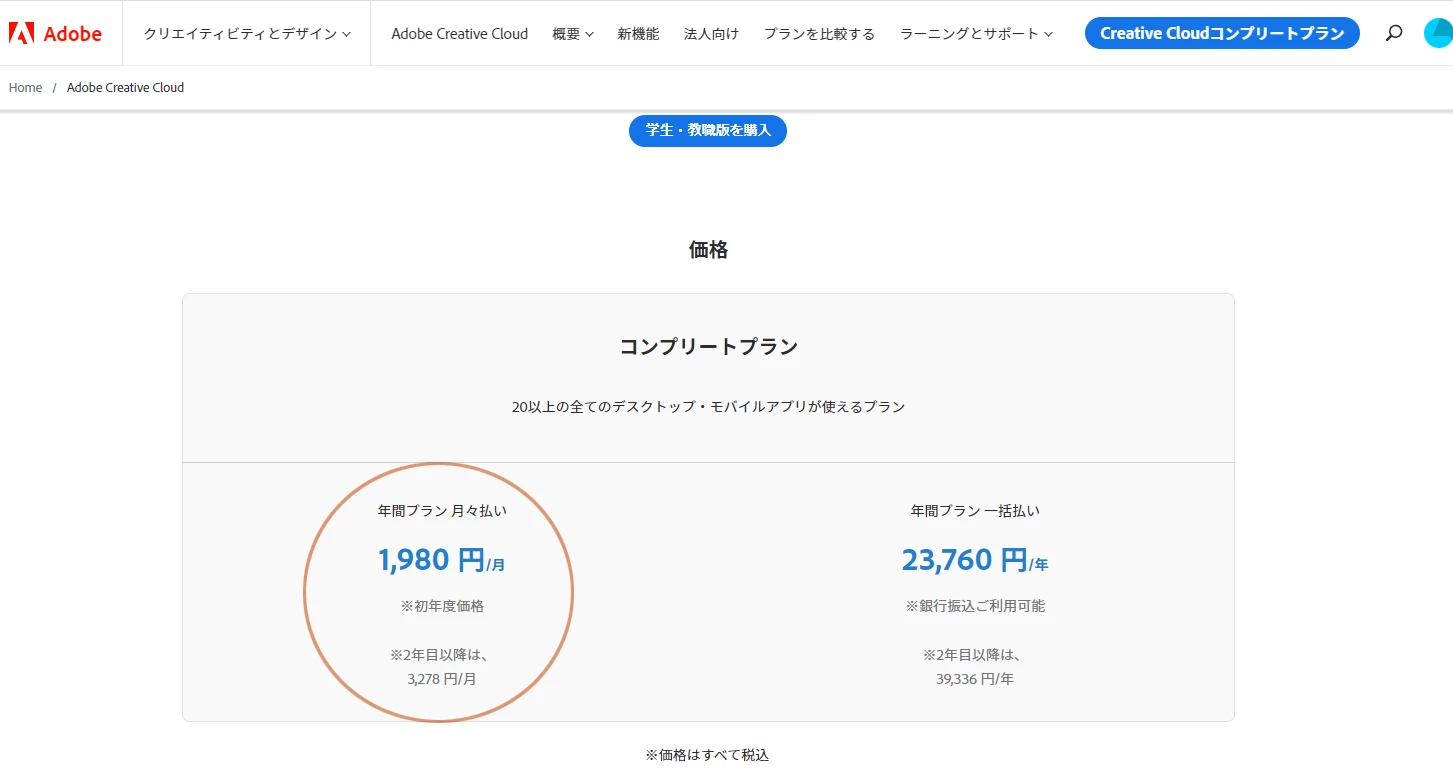
Task: Click the 39,336 円/年 price text
Action: pyautogui.click(x=975, y=679)
